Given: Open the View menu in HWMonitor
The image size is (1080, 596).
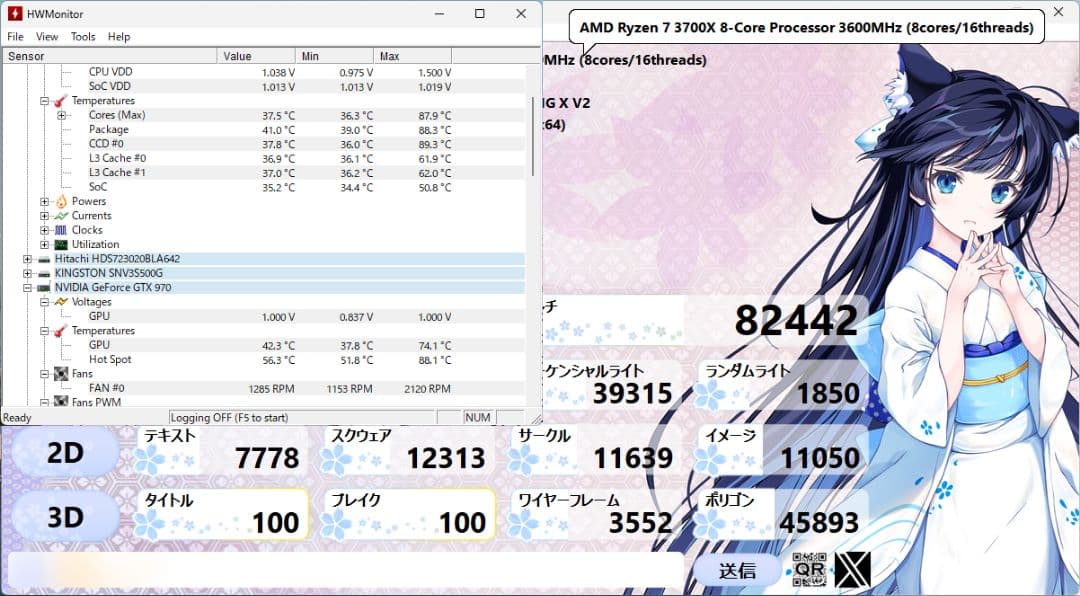Looking at the screenshot, I should point(47,37).
